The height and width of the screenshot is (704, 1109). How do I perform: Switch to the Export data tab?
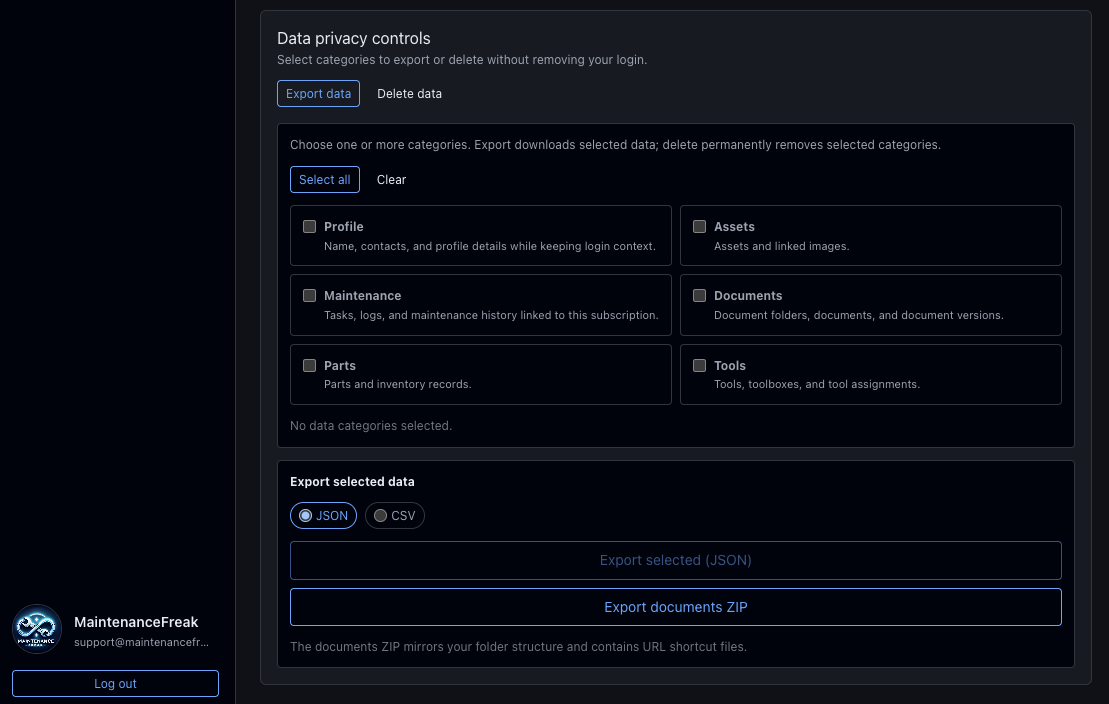[318, 93]
